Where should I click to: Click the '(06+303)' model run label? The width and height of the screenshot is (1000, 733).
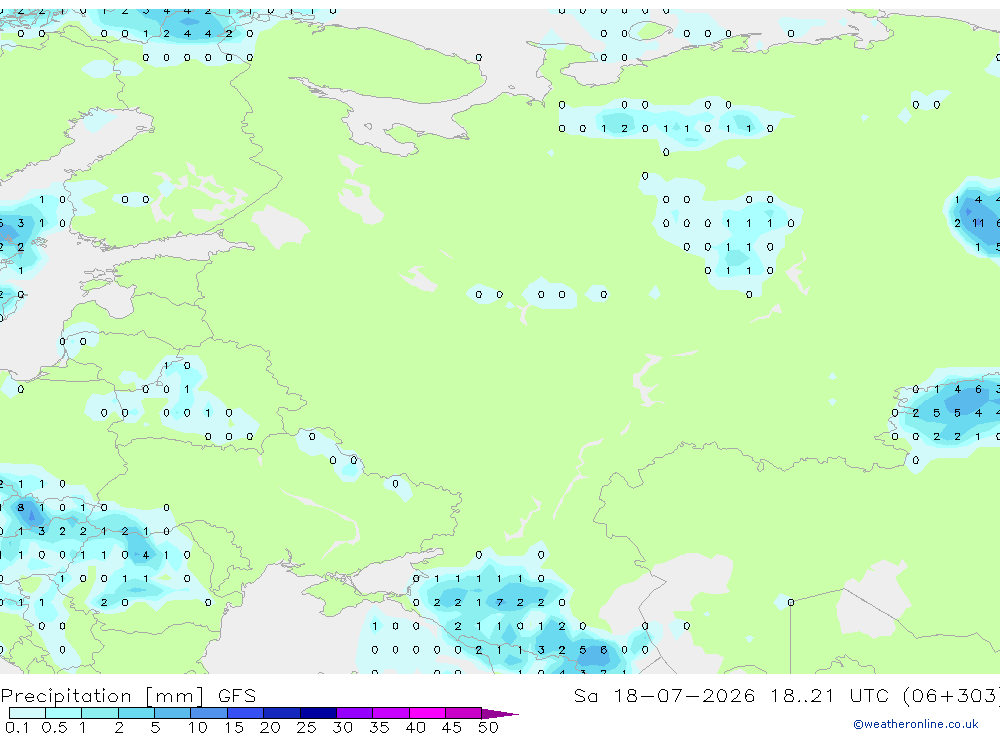(951, 695)
